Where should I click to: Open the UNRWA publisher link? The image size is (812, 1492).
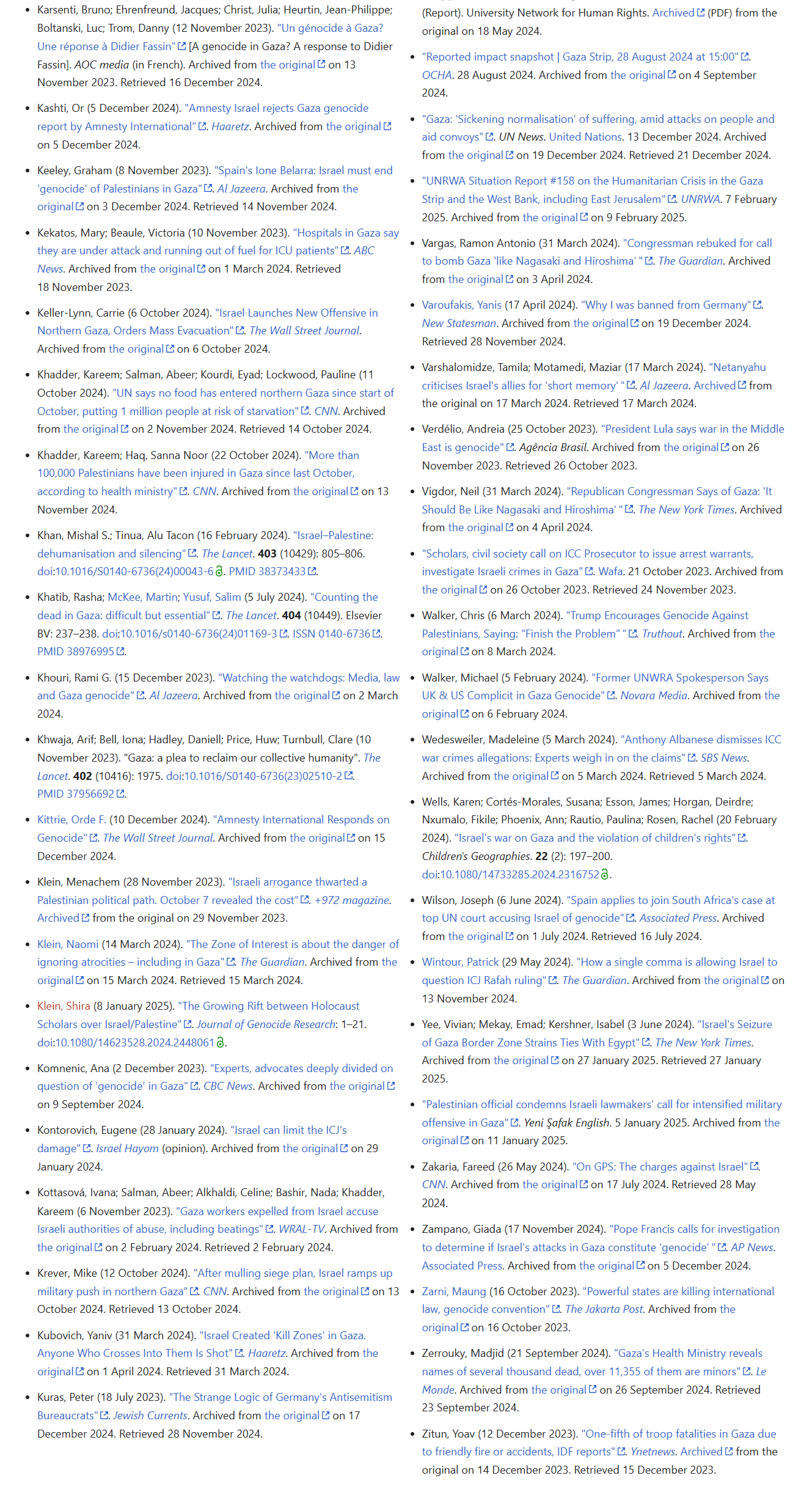[x=700, y=199]
